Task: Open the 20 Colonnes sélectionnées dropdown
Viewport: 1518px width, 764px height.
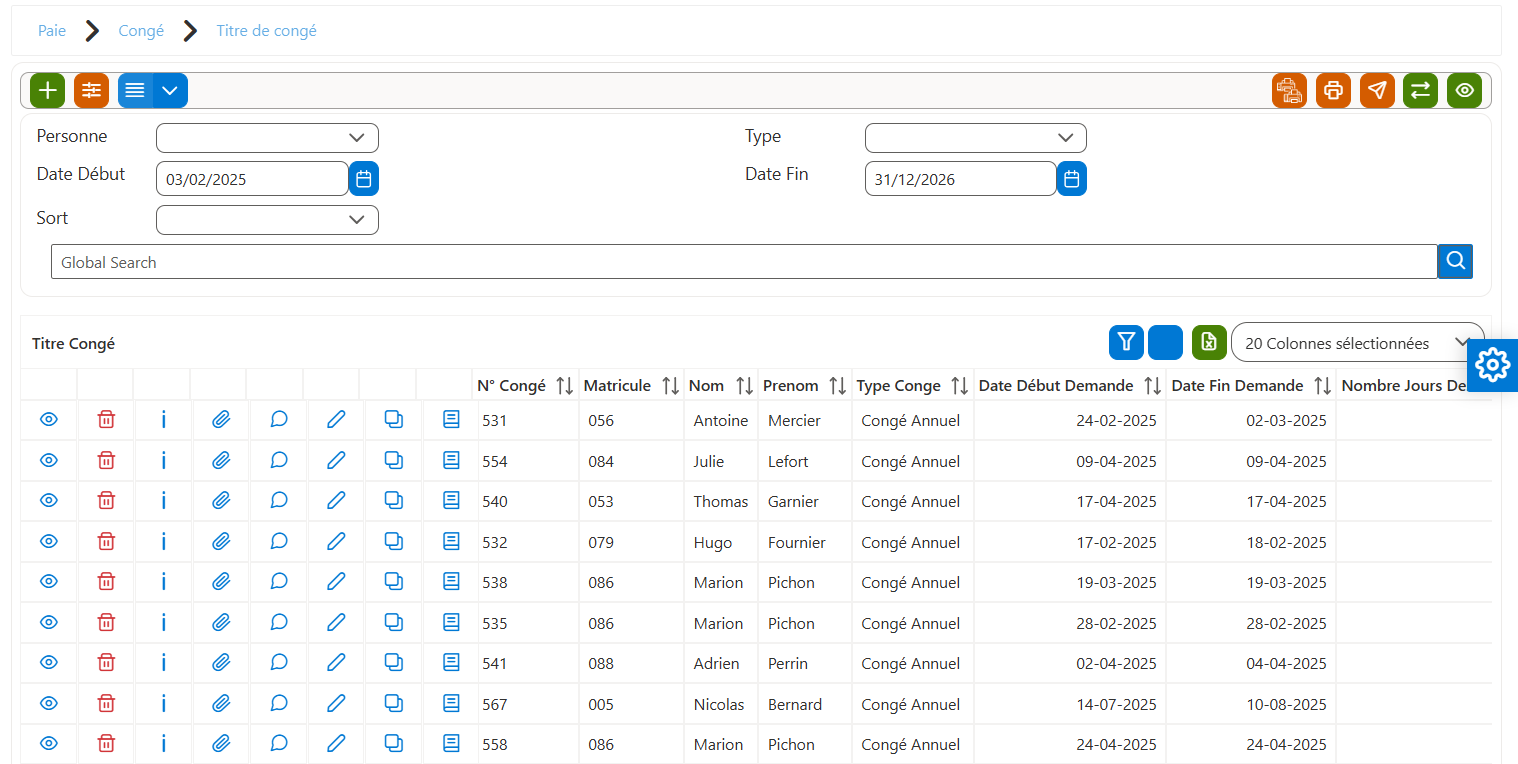Action: point(1357,343)
